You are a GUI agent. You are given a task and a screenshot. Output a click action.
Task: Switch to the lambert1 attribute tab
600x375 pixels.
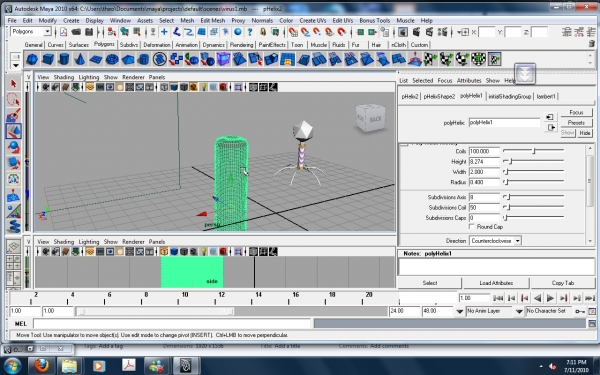[546, 96]
